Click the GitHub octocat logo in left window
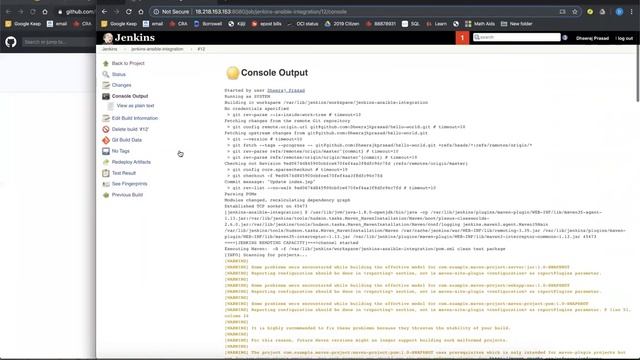Image resolution: width=640 pixels, height=360 pixels. coord(11,42)
